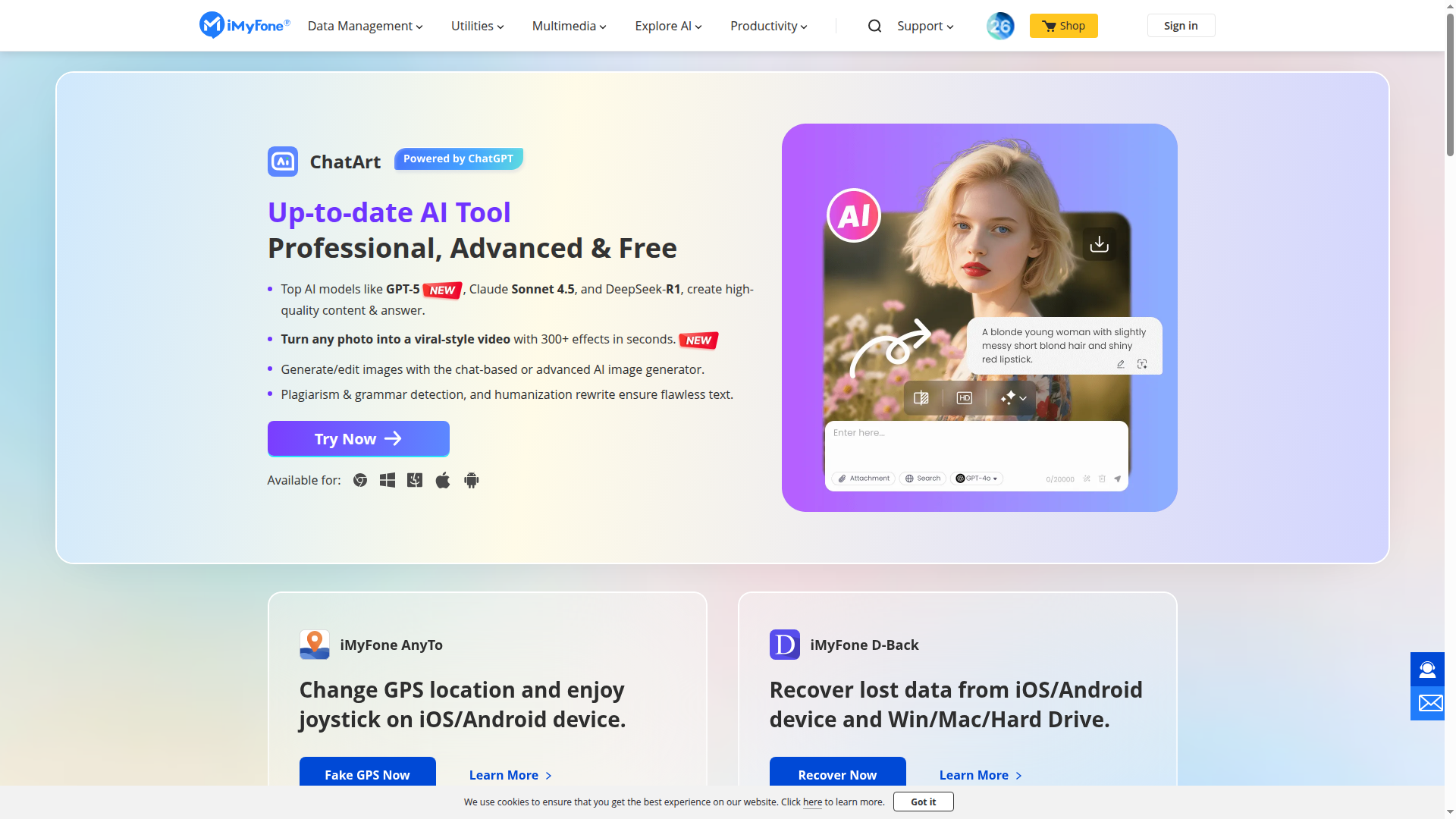Select the HD enhancement icon below the image
The width and height of the screenshot is (1456, 819).
click(x=964, y=397)
